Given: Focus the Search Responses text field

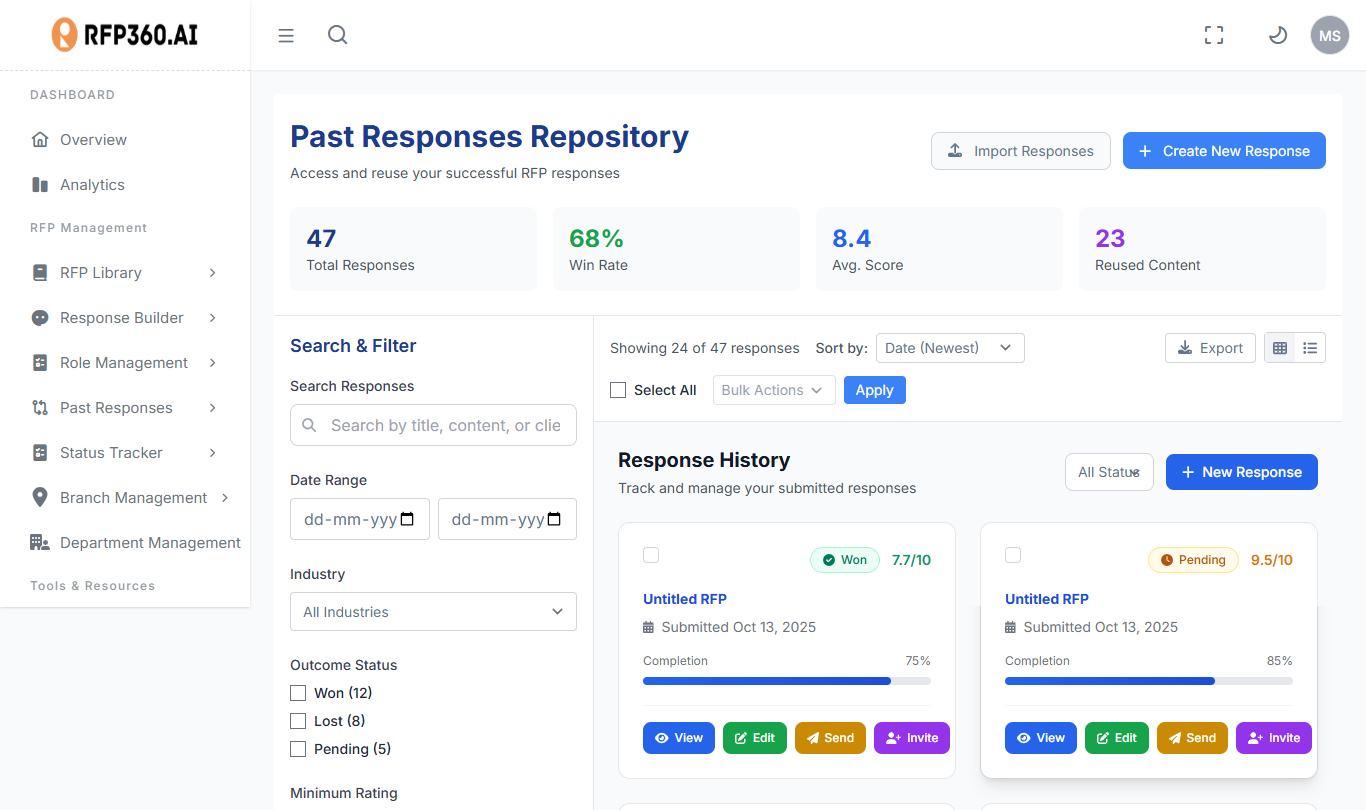Looking at the screenshot, I should point(445,425).
